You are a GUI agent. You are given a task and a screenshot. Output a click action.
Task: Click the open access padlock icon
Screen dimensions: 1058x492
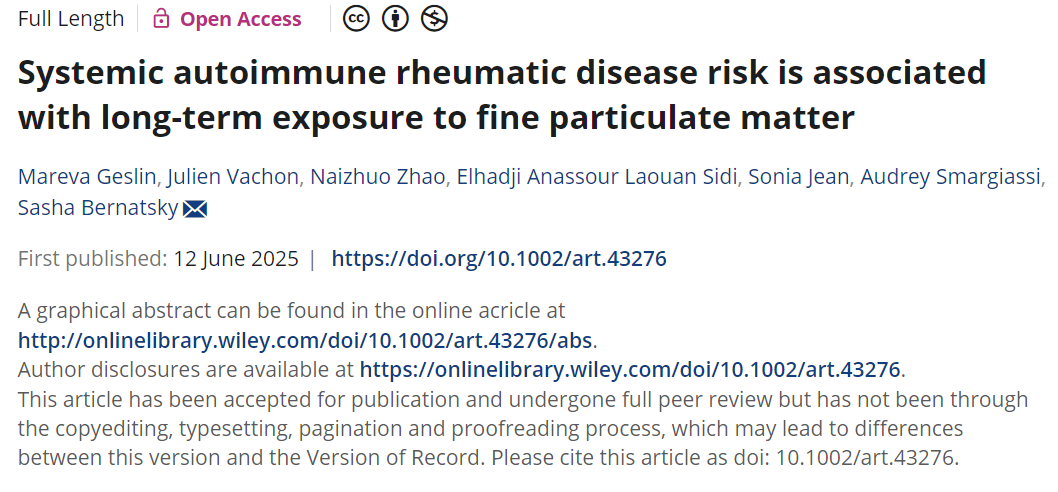tap(161, 19)
